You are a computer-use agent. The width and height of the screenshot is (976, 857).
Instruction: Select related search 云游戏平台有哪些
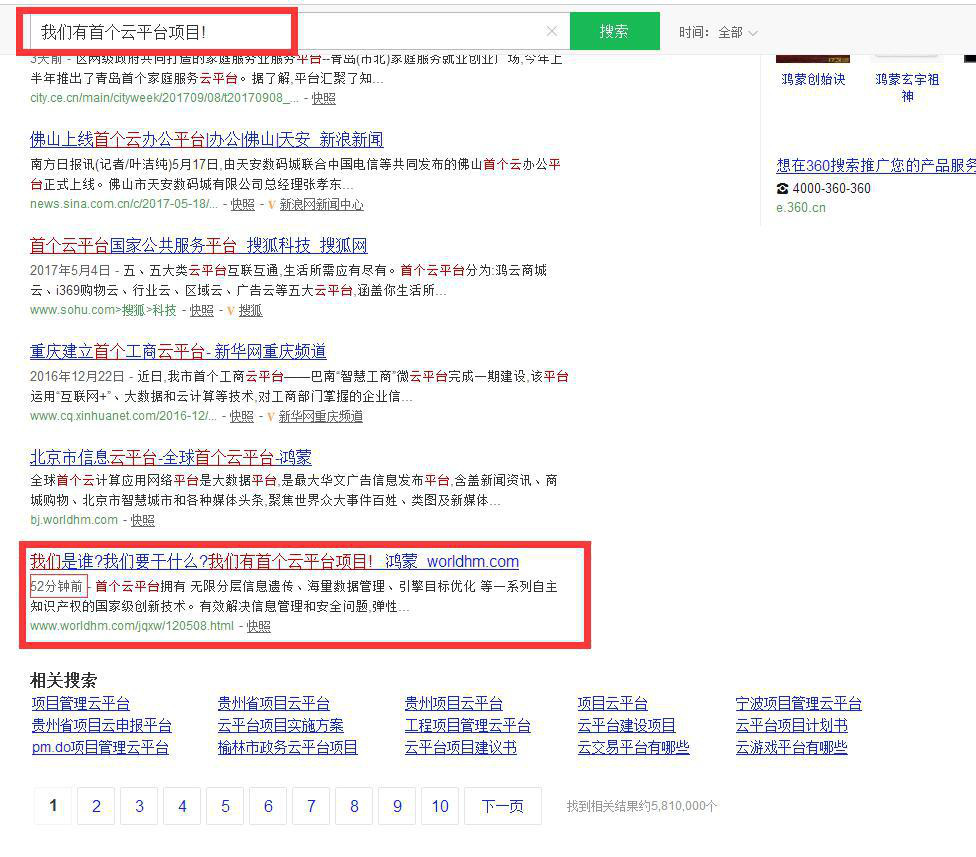[x=791, y=747]
